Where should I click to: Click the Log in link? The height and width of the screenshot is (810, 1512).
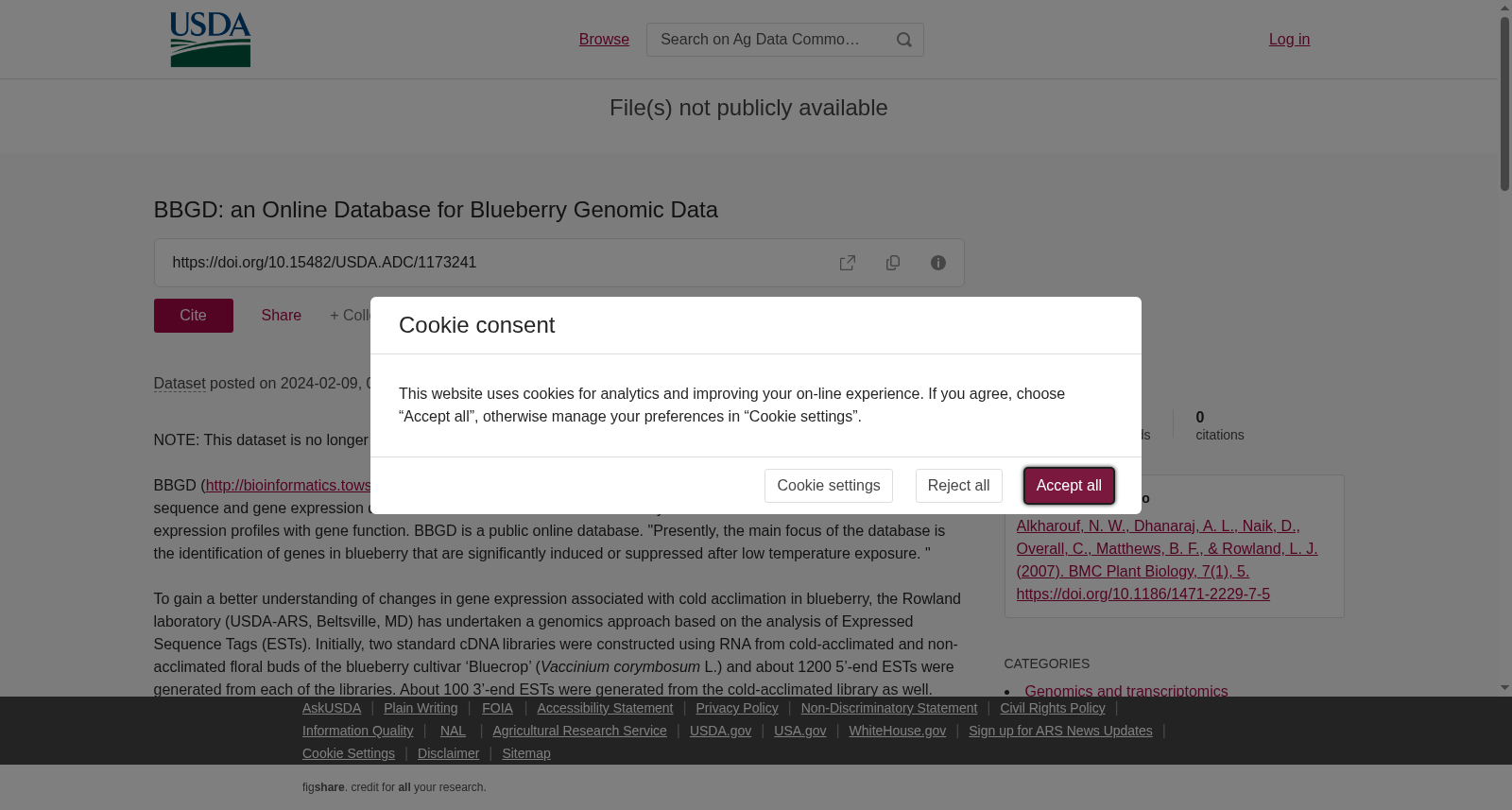pos(1289,40)
